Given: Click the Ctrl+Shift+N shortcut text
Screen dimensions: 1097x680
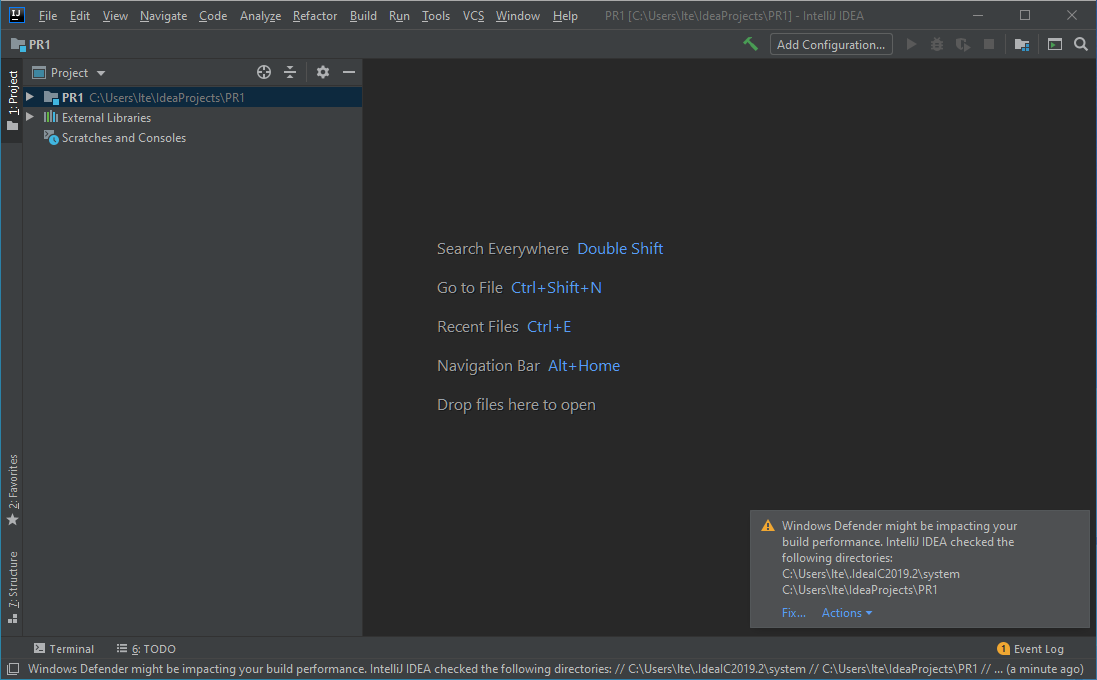Looking at the screenshot, I should [x=556, y=288].
